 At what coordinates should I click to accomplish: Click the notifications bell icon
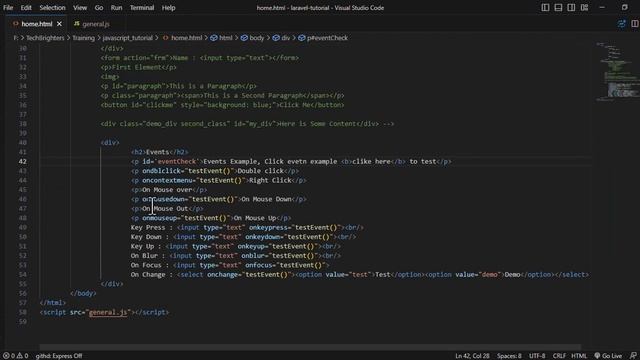click(x=633, y=356)
